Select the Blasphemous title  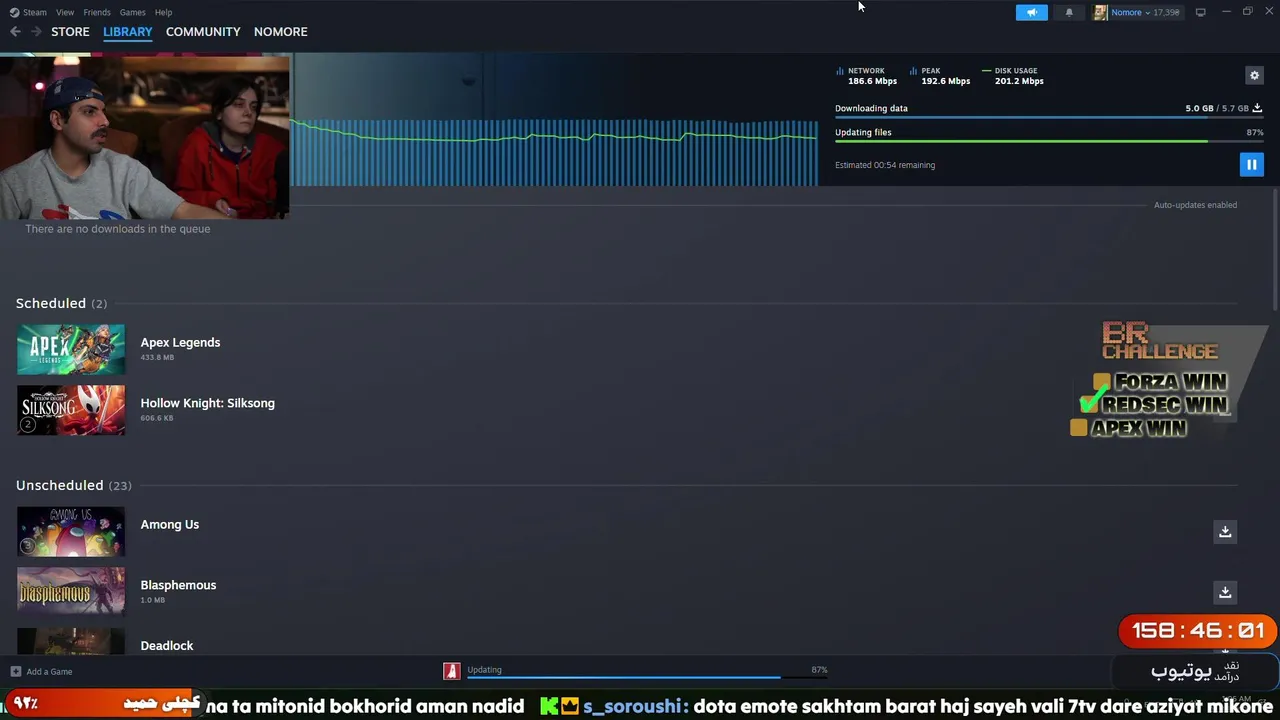178,585
